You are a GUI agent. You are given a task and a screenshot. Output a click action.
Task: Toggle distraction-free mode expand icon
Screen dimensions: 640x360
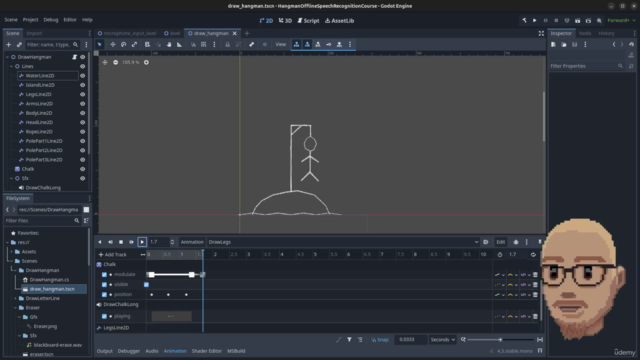tap(541, 33)
